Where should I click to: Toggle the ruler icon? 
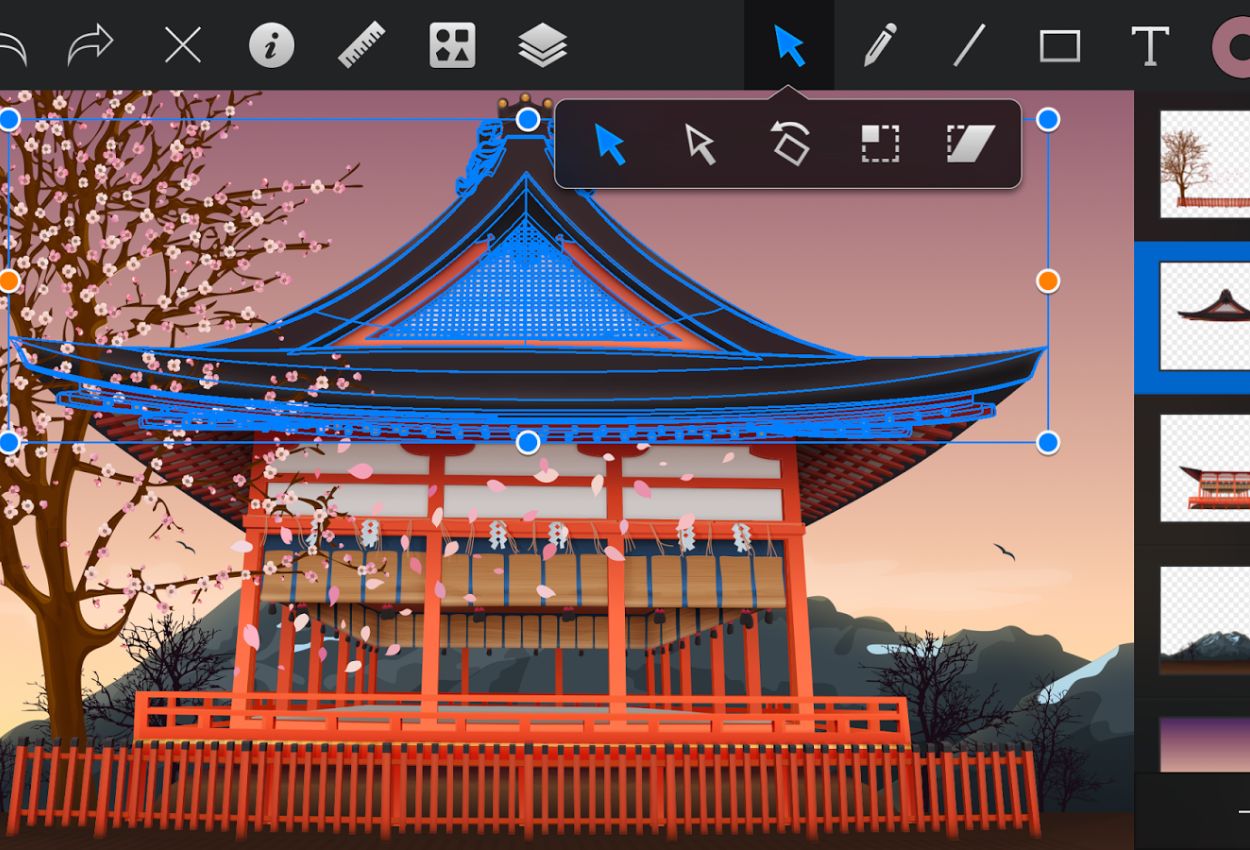point(362,46)
